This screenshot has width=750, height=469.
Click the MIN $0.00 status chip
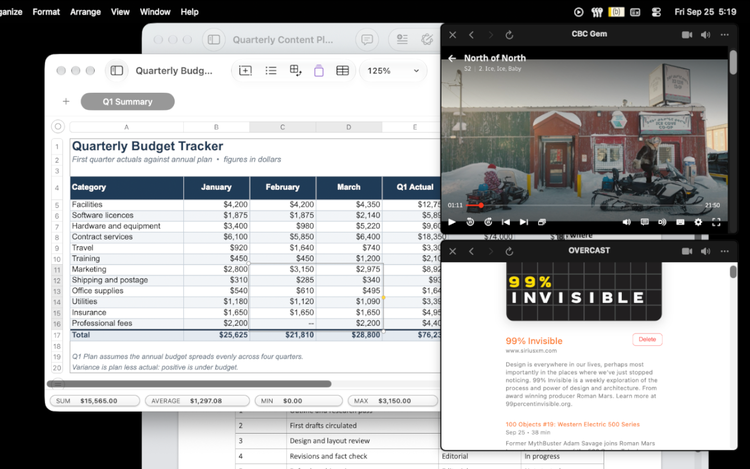(x=298, y=401)
